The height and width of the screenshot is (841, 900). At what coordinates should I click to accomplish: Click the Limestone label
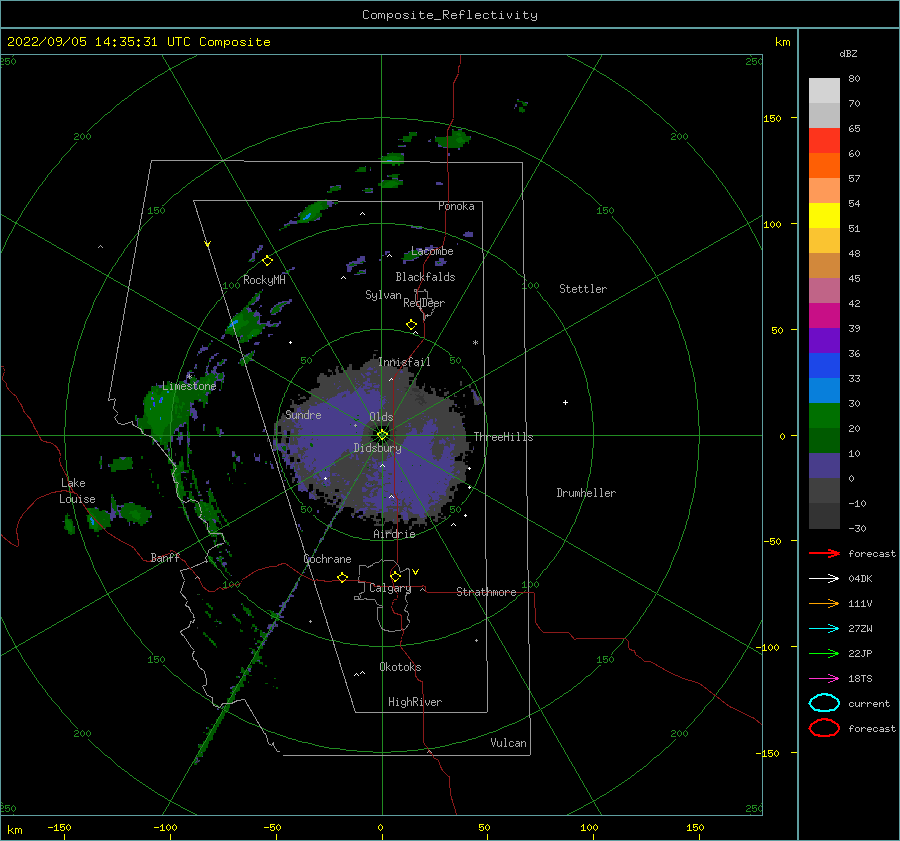(x=189, y=386)
